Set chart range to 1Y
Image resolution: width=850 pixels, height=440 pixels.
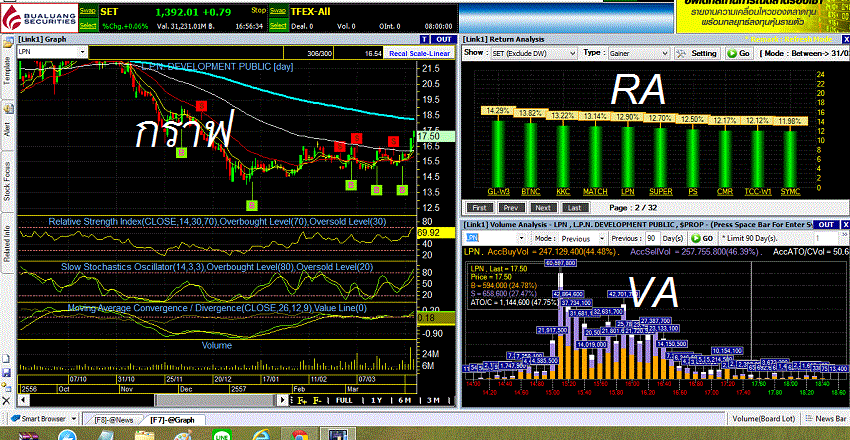pos(376,400)
